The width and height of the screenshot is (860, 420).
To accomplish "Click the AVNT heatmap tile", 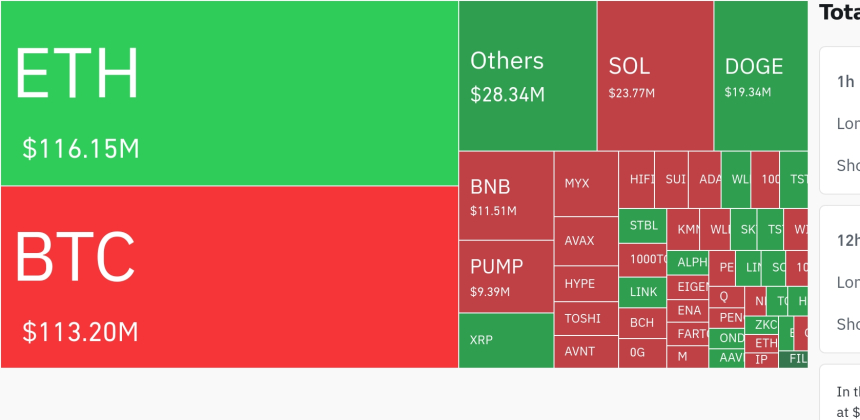I will coord(585,352).
